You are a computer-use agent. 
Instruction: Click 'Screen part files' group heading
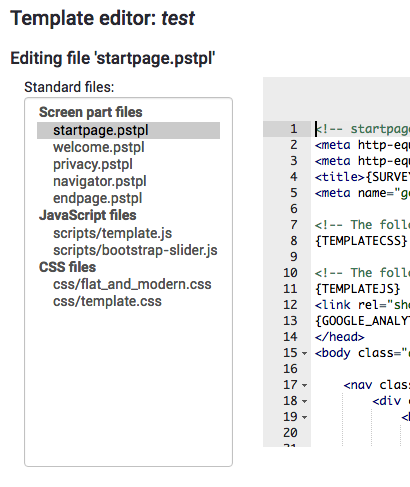point(90,112)
